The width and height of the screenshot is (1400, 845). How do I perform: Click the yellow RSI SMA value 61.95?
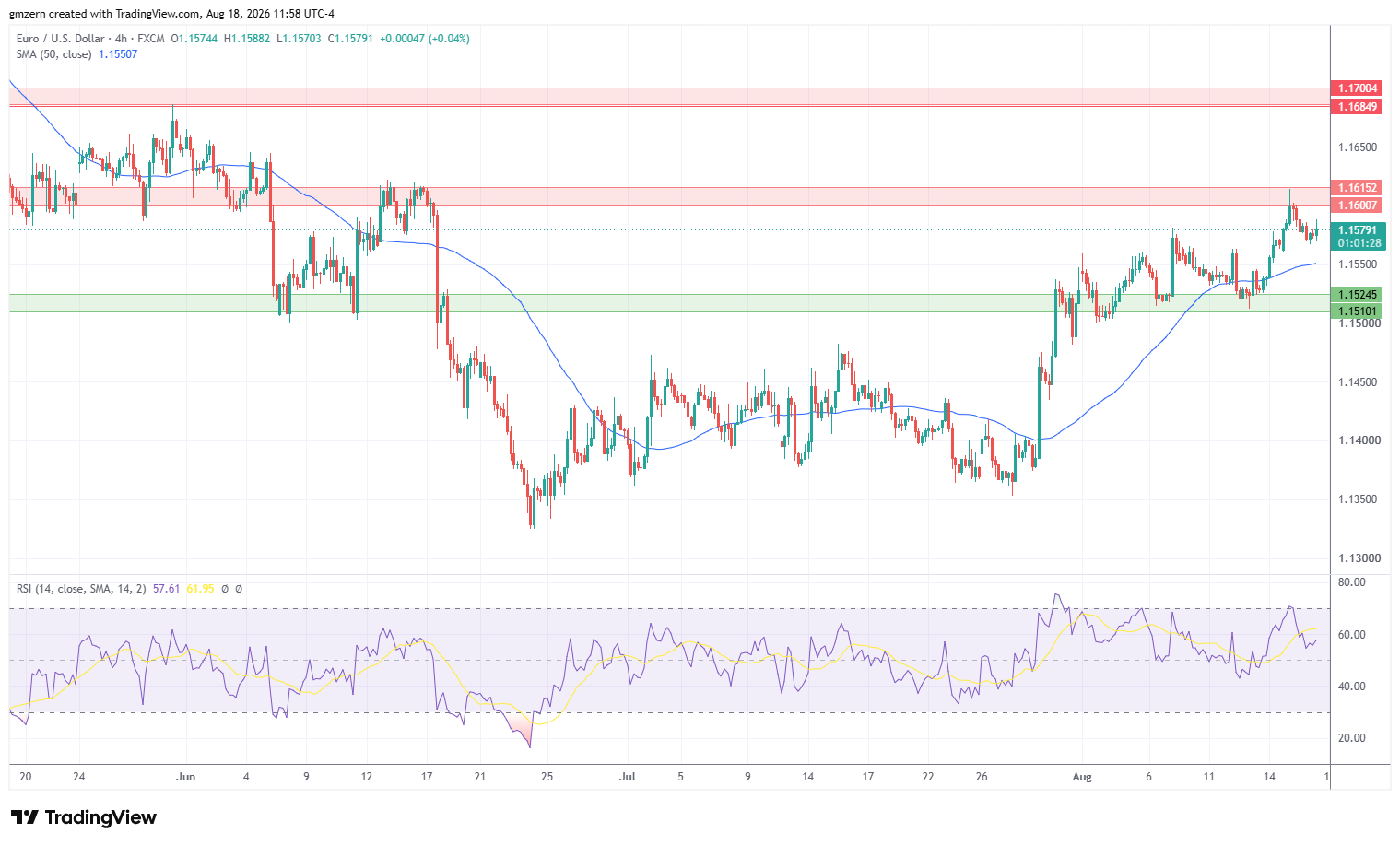click(x=200, y=588)
